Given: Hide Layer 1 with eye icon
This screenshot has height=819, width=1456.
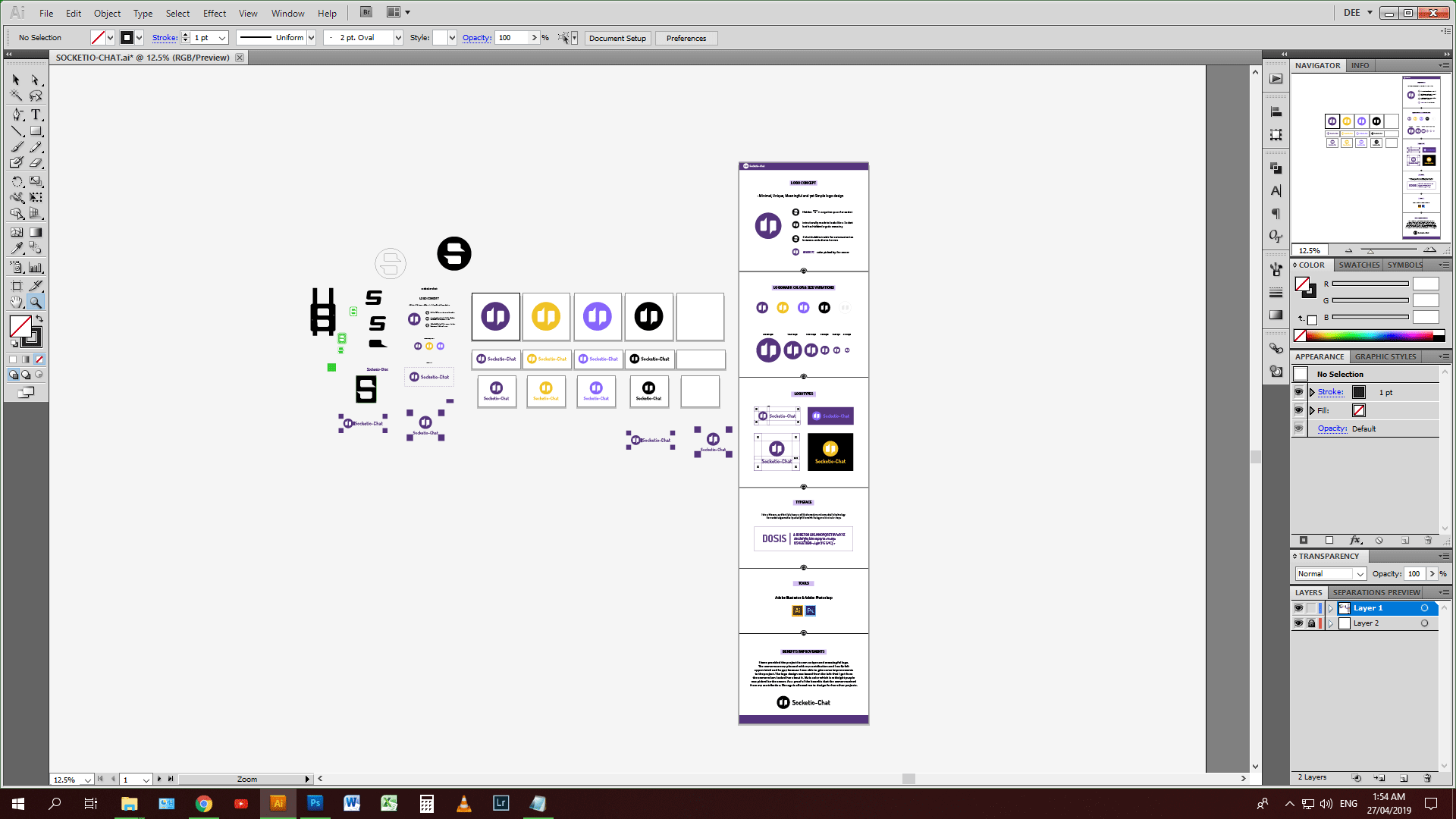Looking at the screenshot, I should (1298, 608).
